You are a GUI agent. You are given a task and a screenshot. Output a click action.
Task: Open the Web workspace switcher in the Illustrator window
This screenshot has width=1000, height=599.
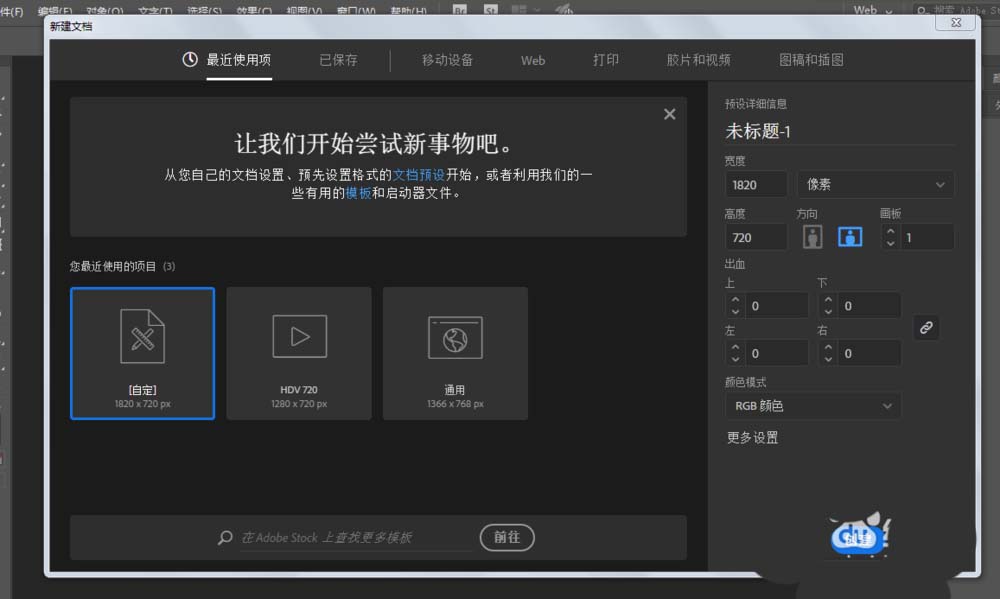[x=872, y=10]
